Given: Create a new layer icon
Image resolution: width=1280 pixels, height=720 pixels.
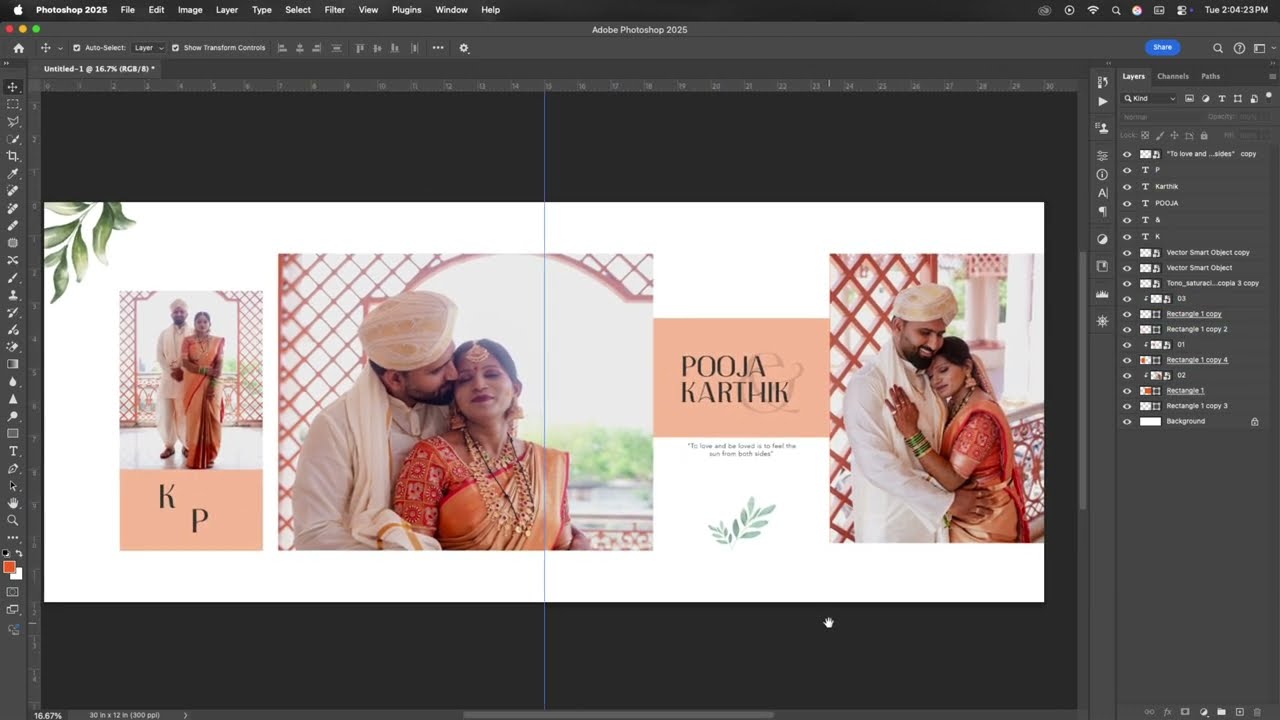Looking at the screenshot, I should click(1239, 712).
